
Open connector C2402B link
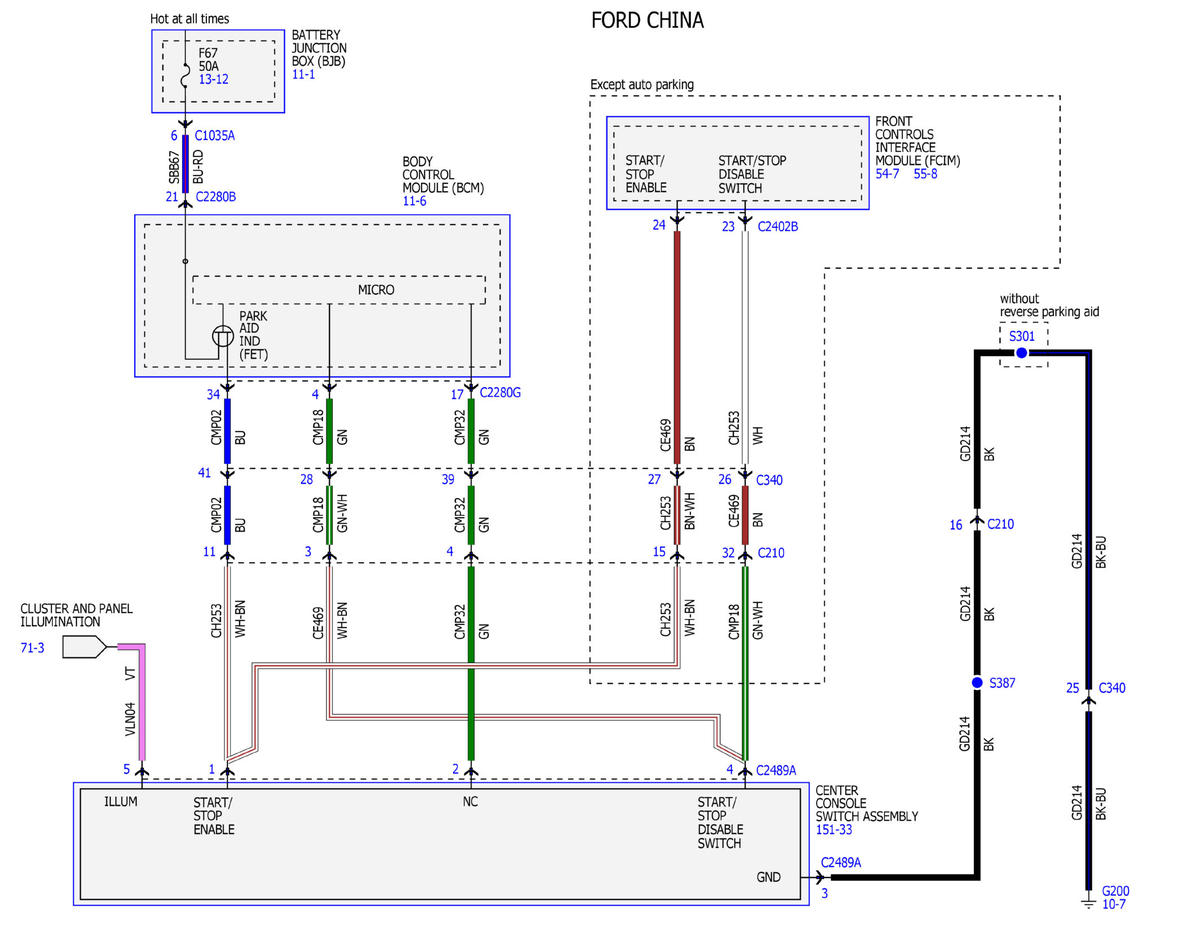point(778,226)
